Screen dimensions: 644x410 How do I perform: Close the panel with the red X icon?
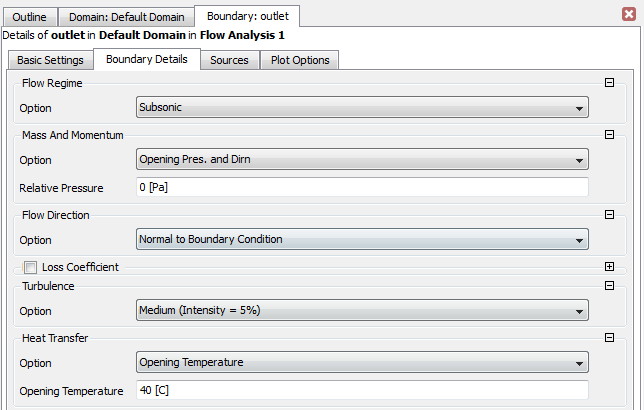[x=628, y=15]
